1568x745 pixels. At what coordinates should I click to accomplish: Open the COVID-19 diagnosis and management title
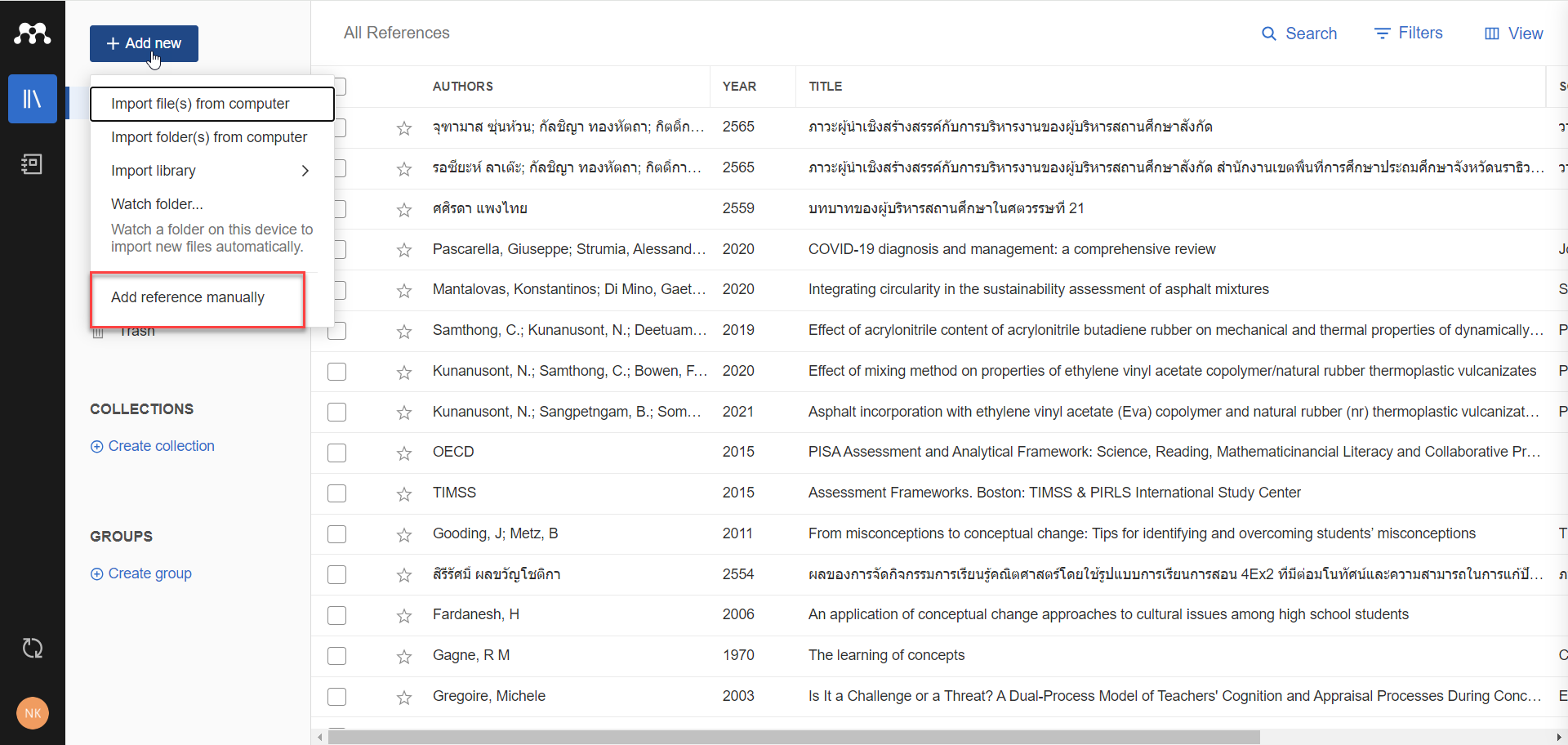(1012, 250)
